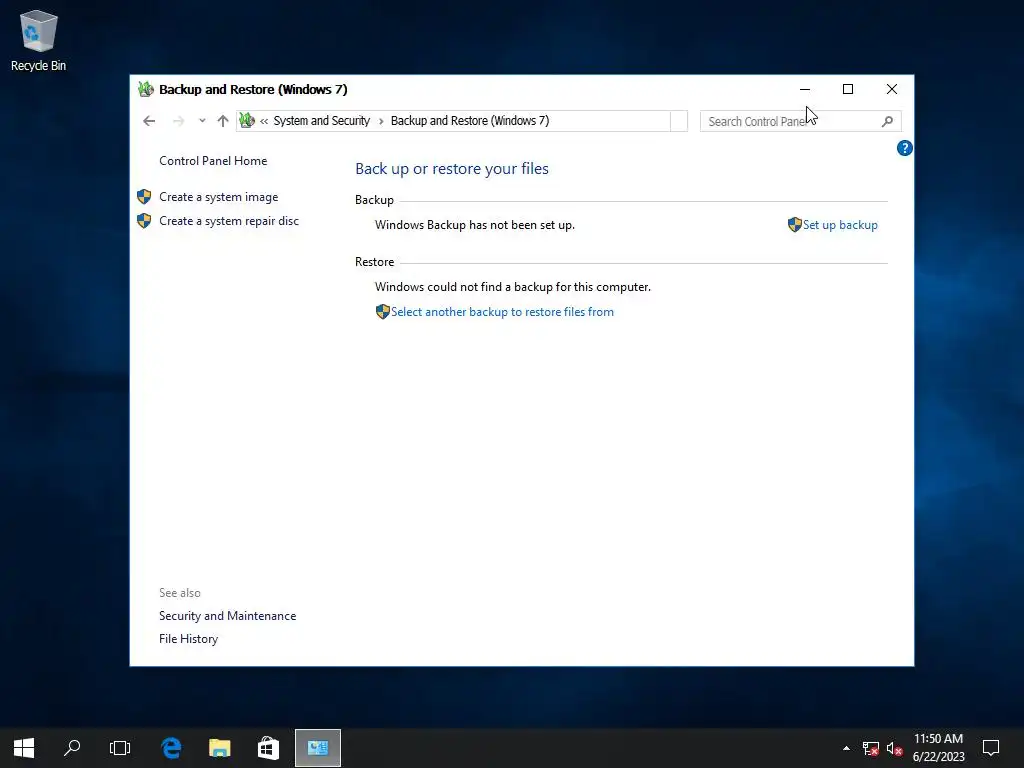Expand the hidden breadcrumb chevron in address bar
Viewport: 1024px width, 768px height.
click(264, 121)
